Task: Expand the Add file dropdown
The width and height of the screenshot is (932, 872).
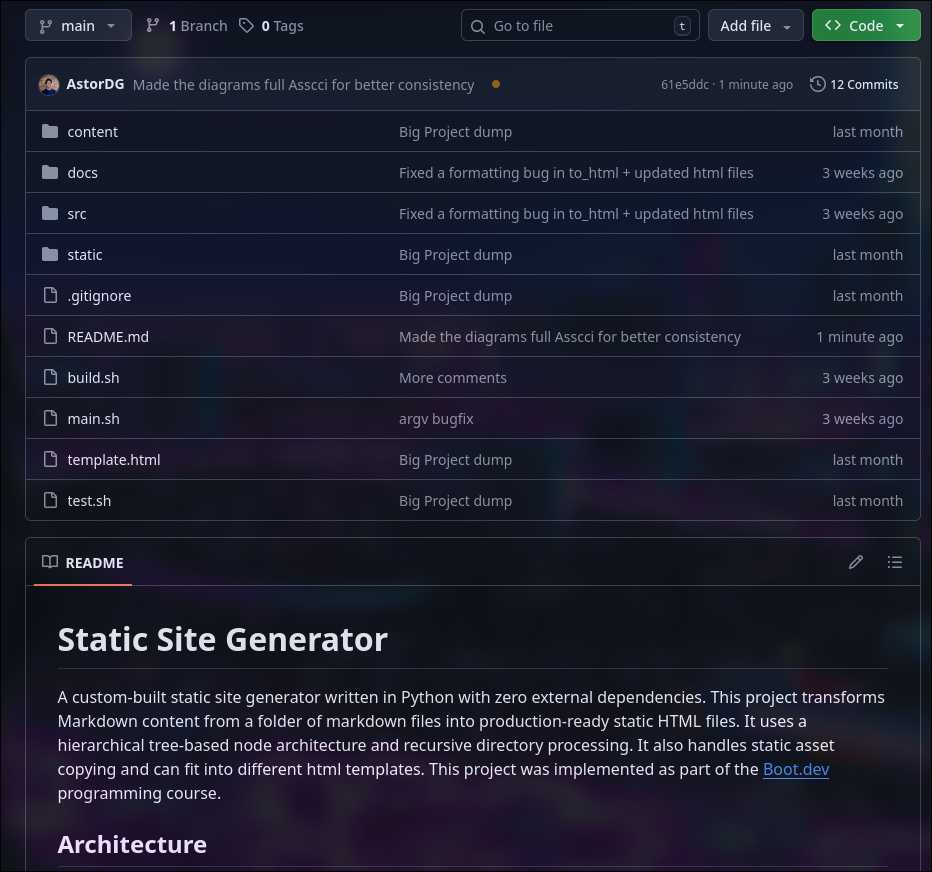Action: point(755,25)
